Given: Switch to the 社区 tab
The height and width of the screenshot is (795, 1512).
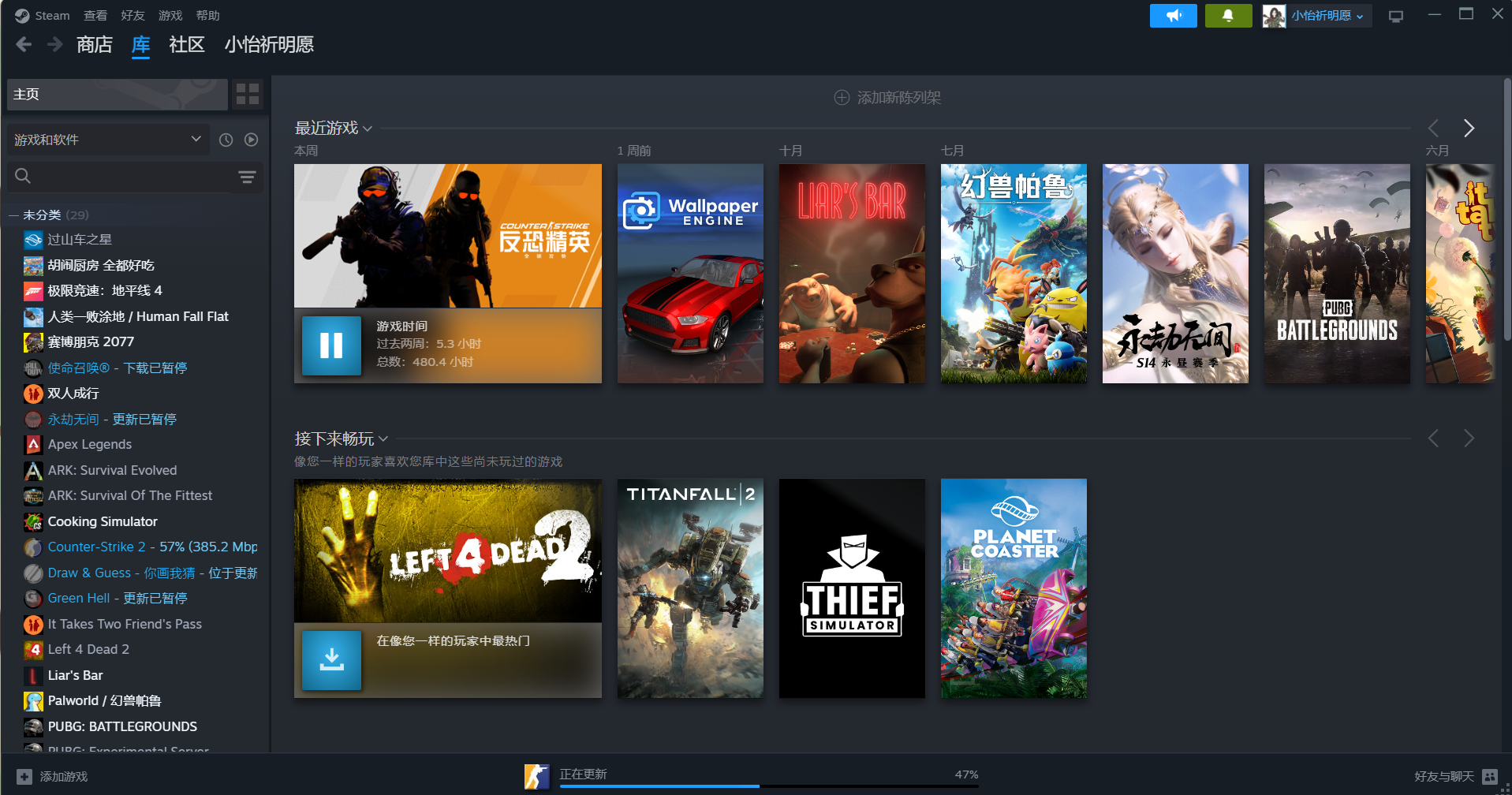Looking at the screenshot, I should [187, 44].
